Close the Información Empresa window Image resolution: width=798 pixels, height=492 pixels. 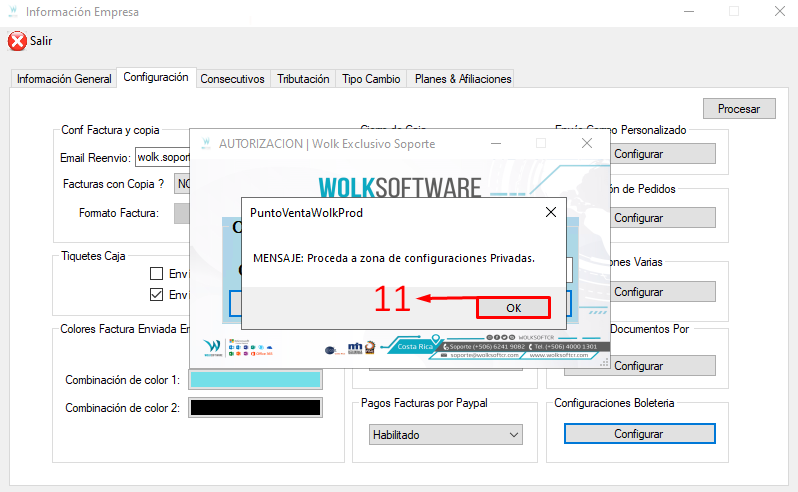[780, 11]
